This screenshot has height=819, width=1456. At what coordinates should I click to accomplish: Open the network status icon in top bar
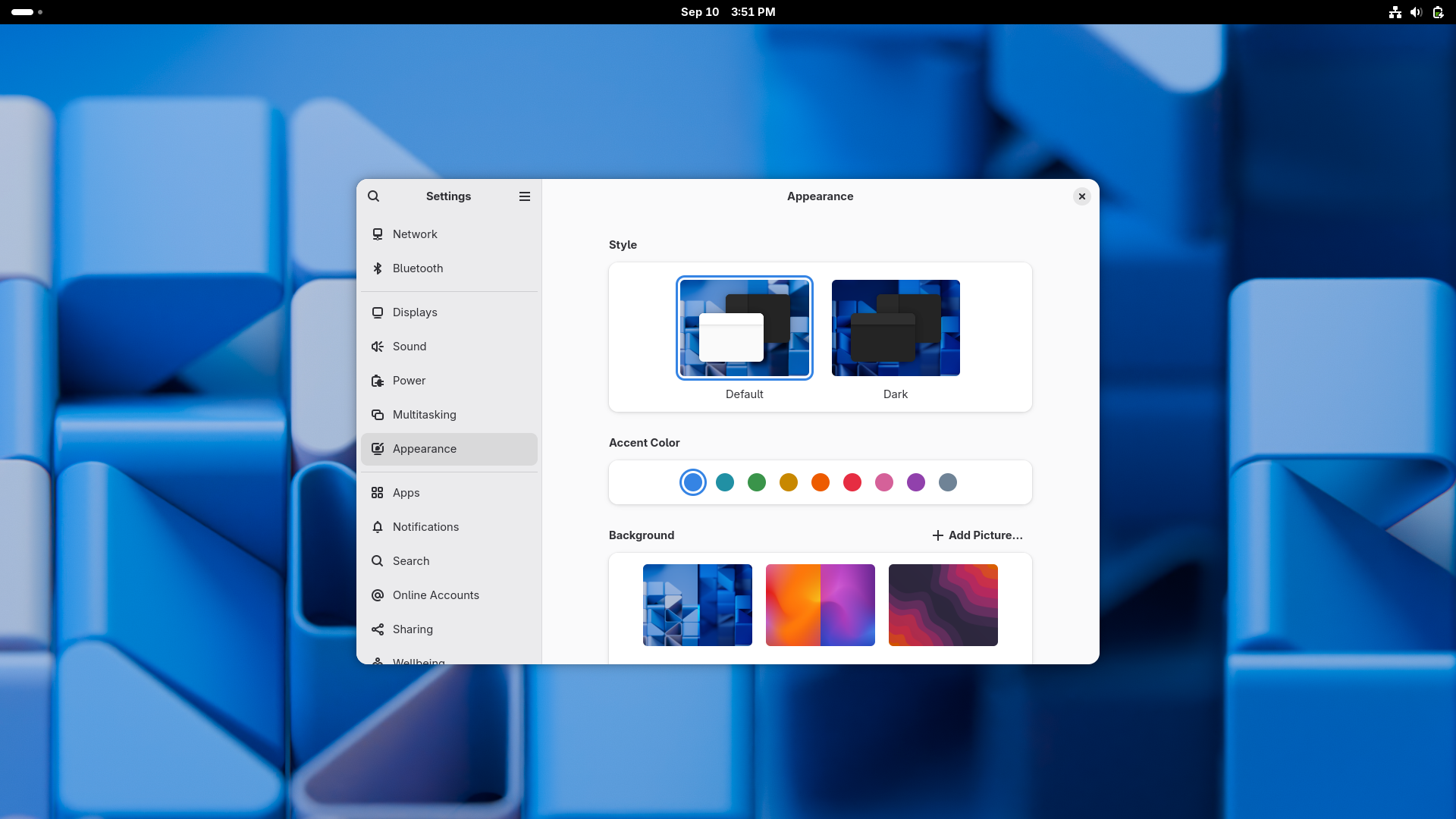tap(1395, 12)
